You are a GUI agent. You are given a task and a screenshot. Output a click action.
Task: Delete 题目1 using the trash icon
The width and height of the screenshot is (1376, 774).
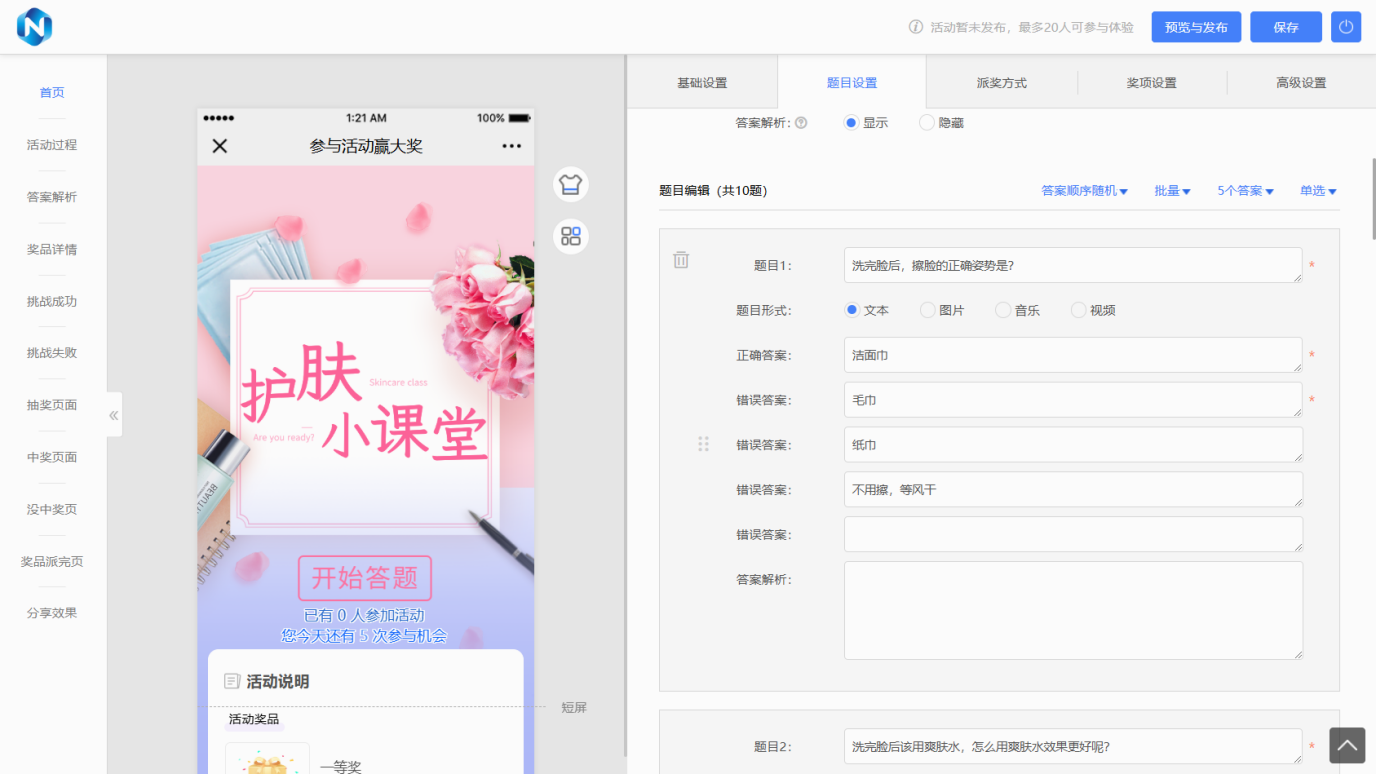coord(681,259)
